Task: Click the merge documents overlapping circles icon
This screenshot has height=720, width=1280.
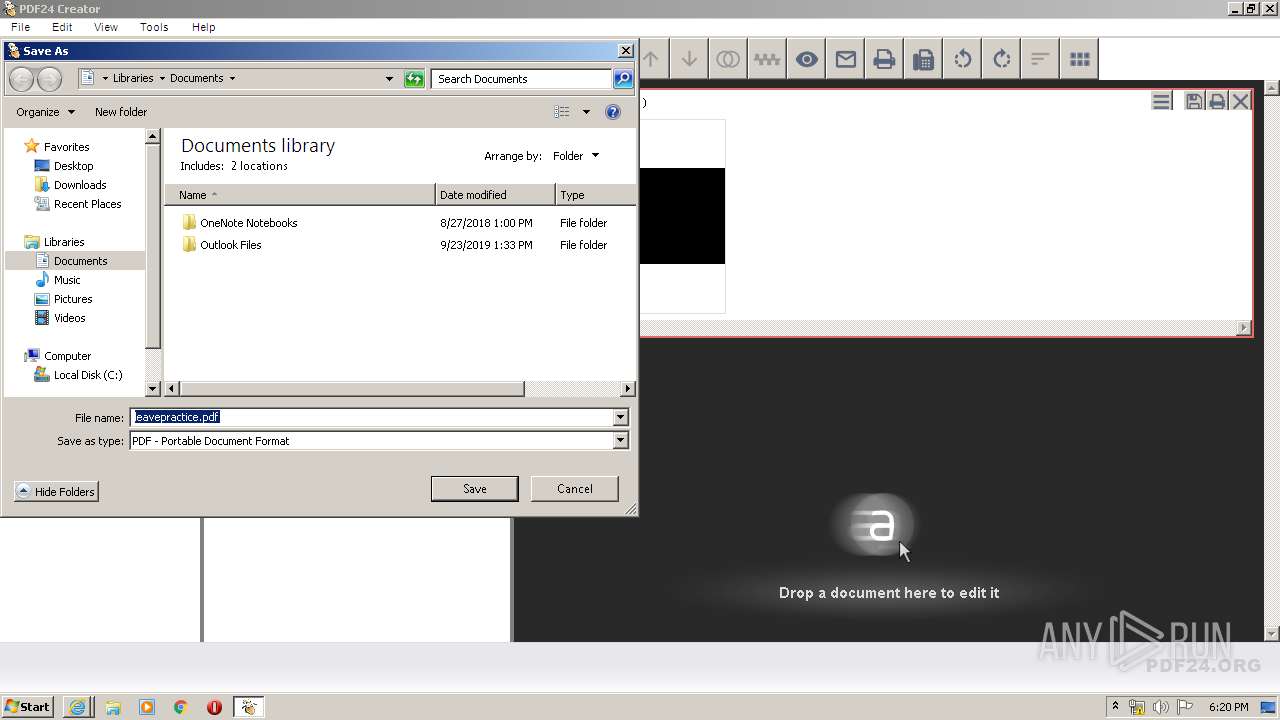Action: pyautogui.click(x=728, y=59)
